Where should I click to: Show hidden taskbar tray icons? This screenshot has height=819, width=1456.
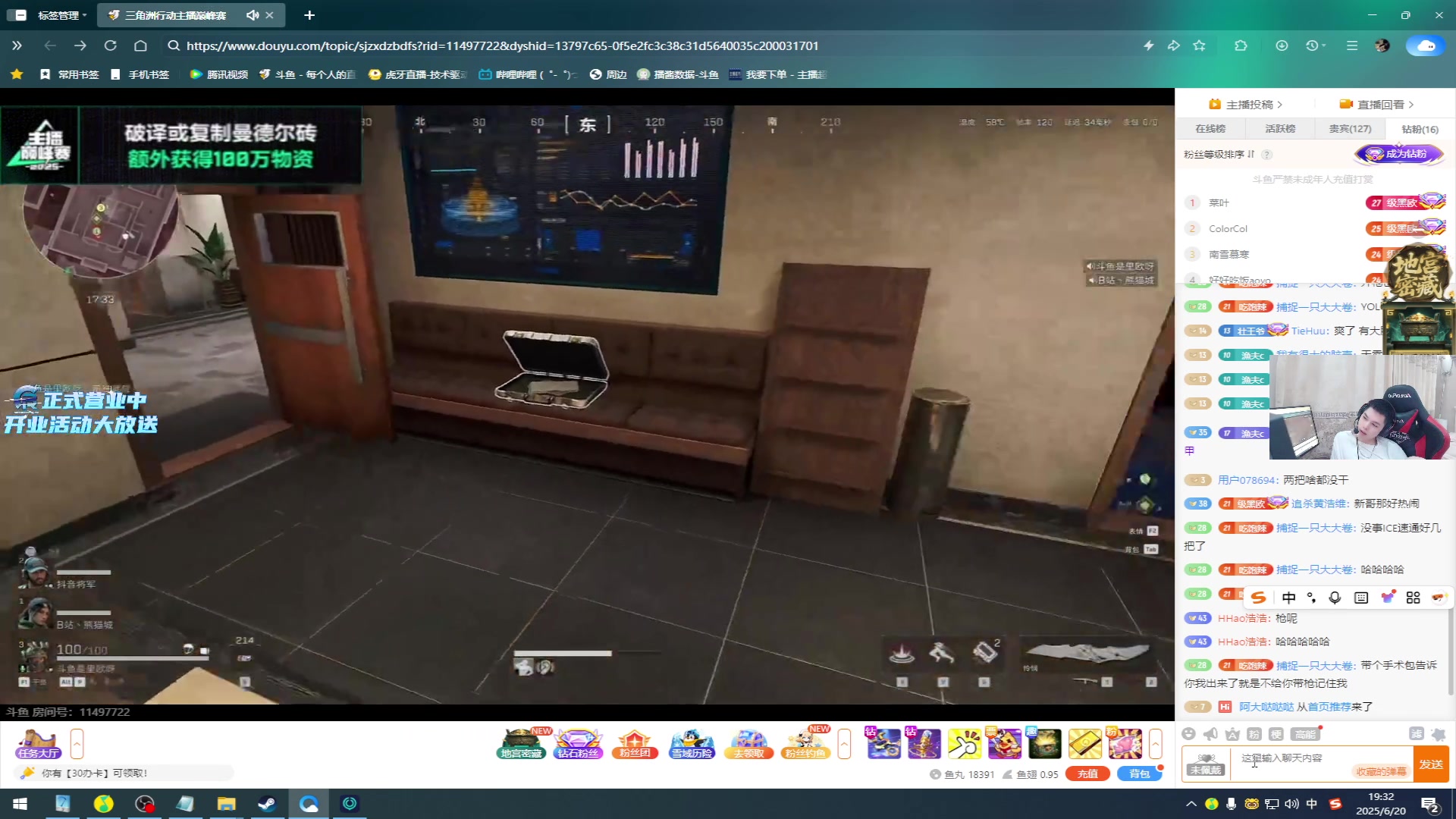[x=1191, y=804]
